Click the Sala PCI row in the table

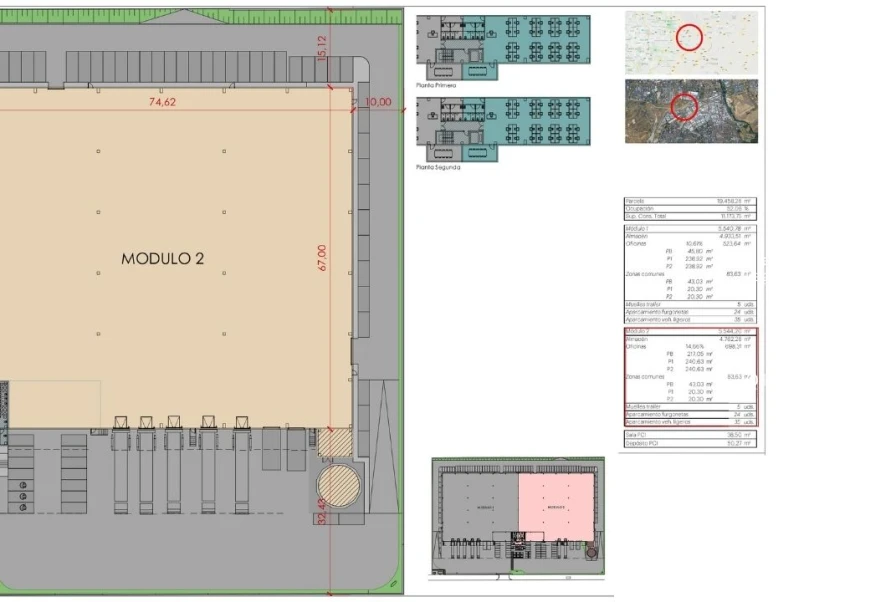(x=689, y=435)
